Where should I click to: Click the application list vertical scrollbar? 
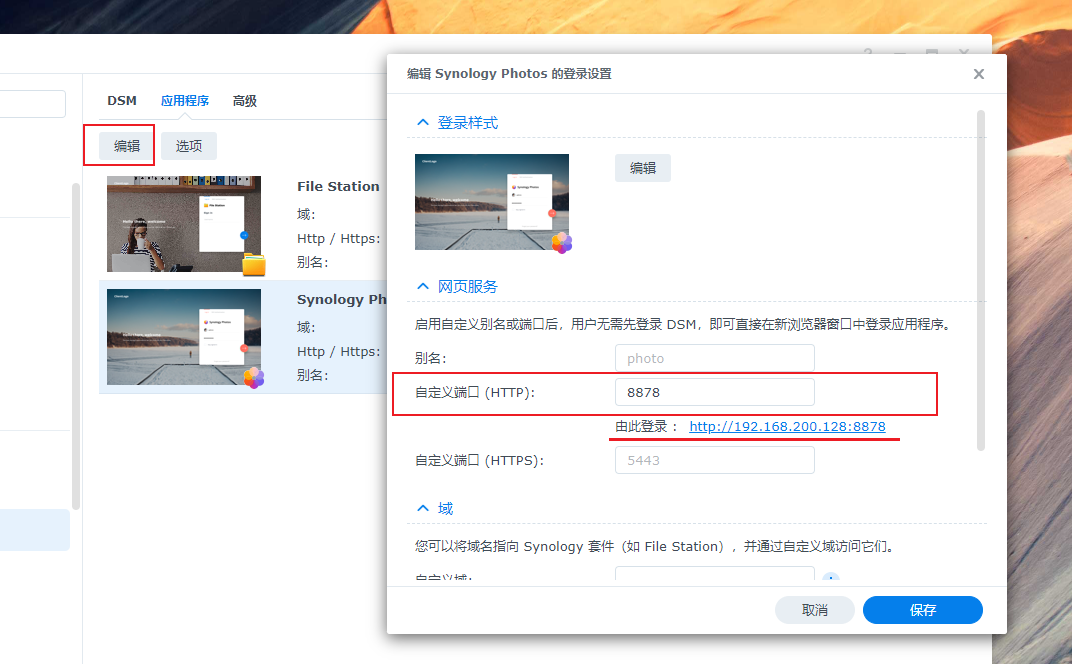pyautogui.click(x=76, y=346)
